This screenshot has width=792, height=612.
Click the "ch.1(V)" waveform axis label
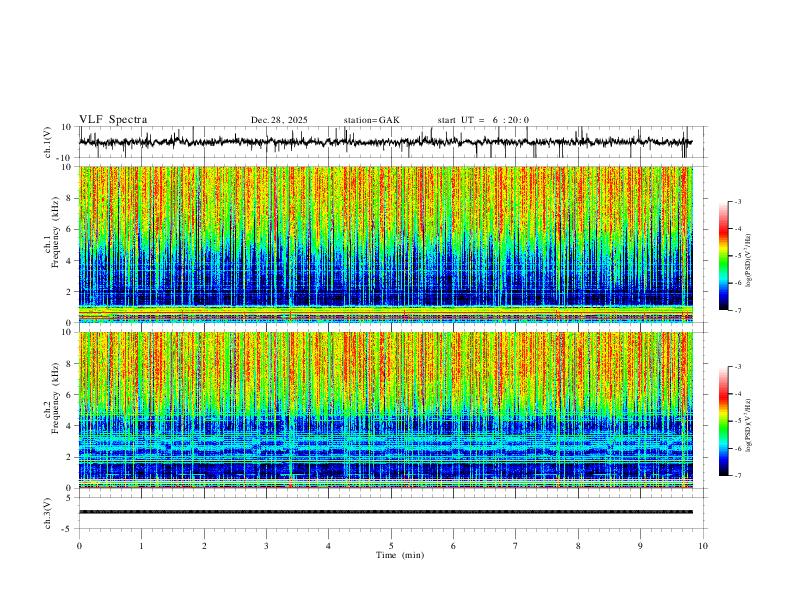tap(48, 142)
